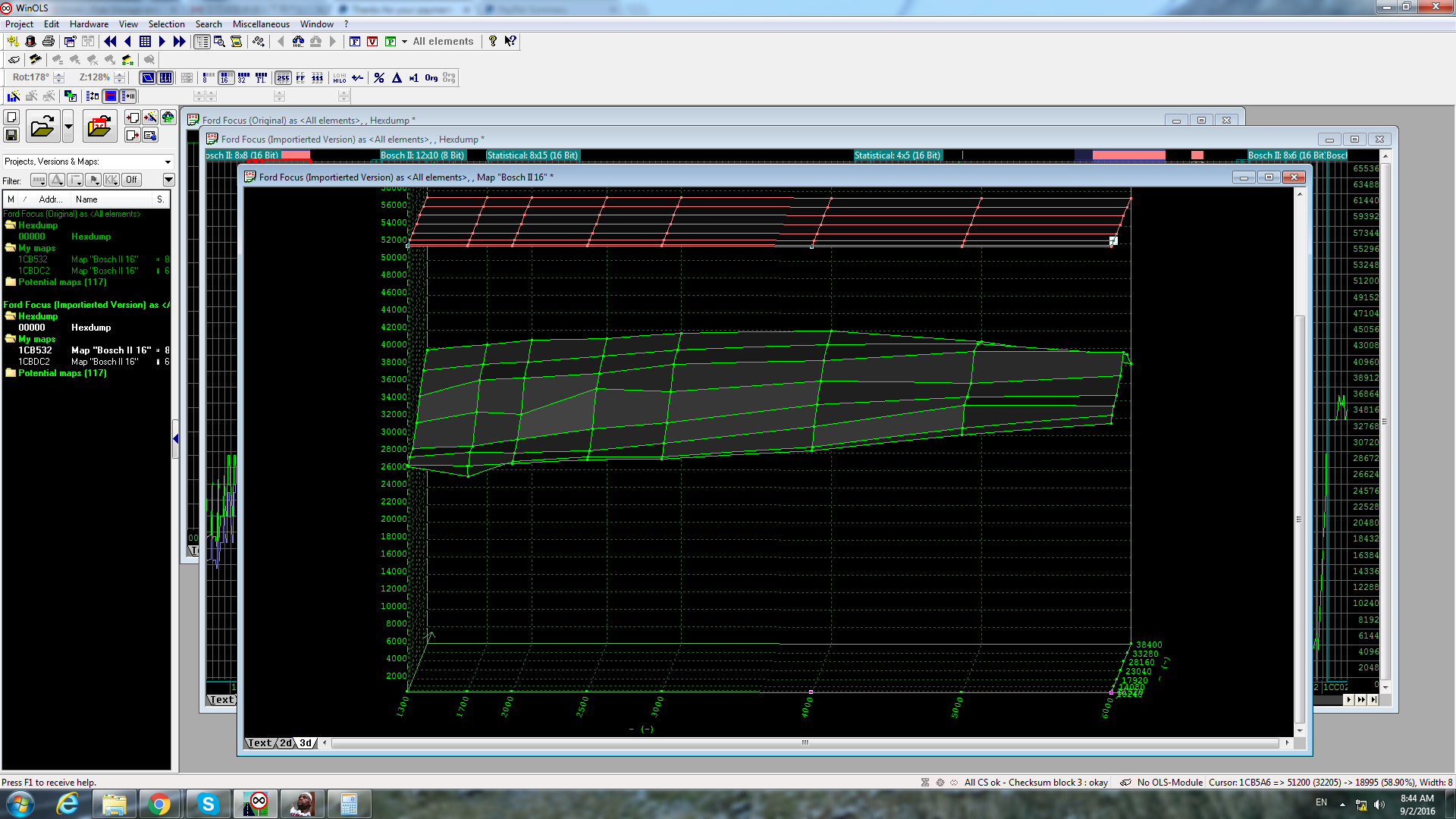
Task: Click the print icon in the top toolbar
Action: 49,42
